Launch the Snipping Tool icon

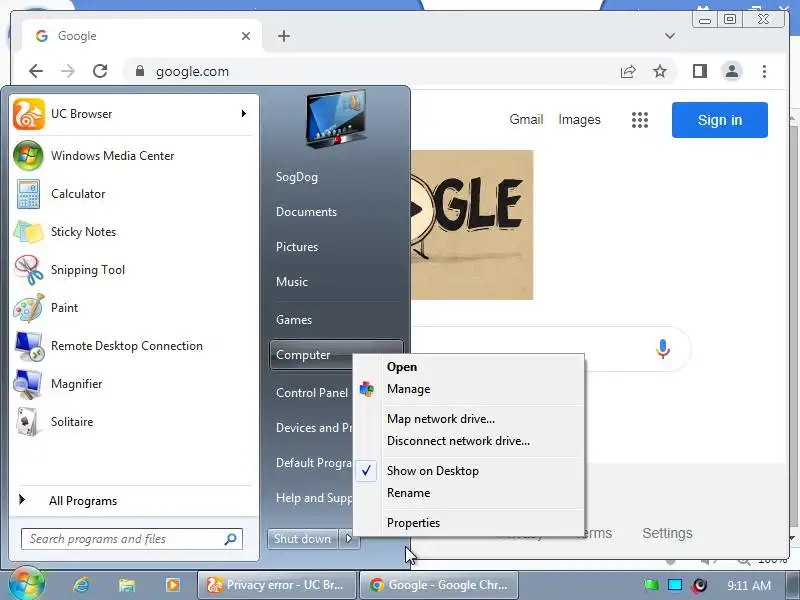pos(28,270)
